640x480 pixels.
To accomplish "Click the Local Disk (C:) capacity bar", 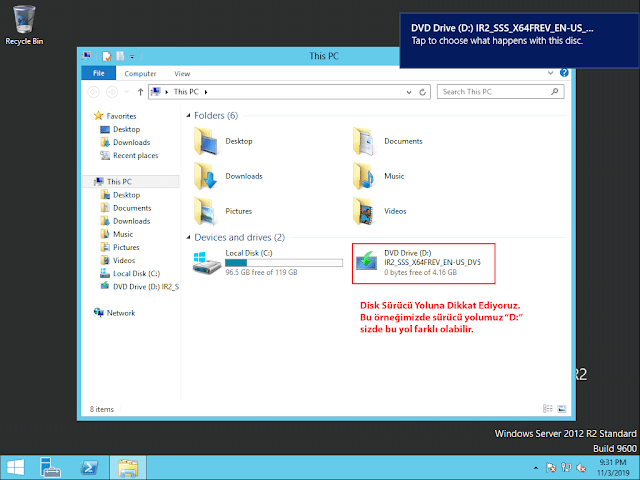I will click(284, 263).
